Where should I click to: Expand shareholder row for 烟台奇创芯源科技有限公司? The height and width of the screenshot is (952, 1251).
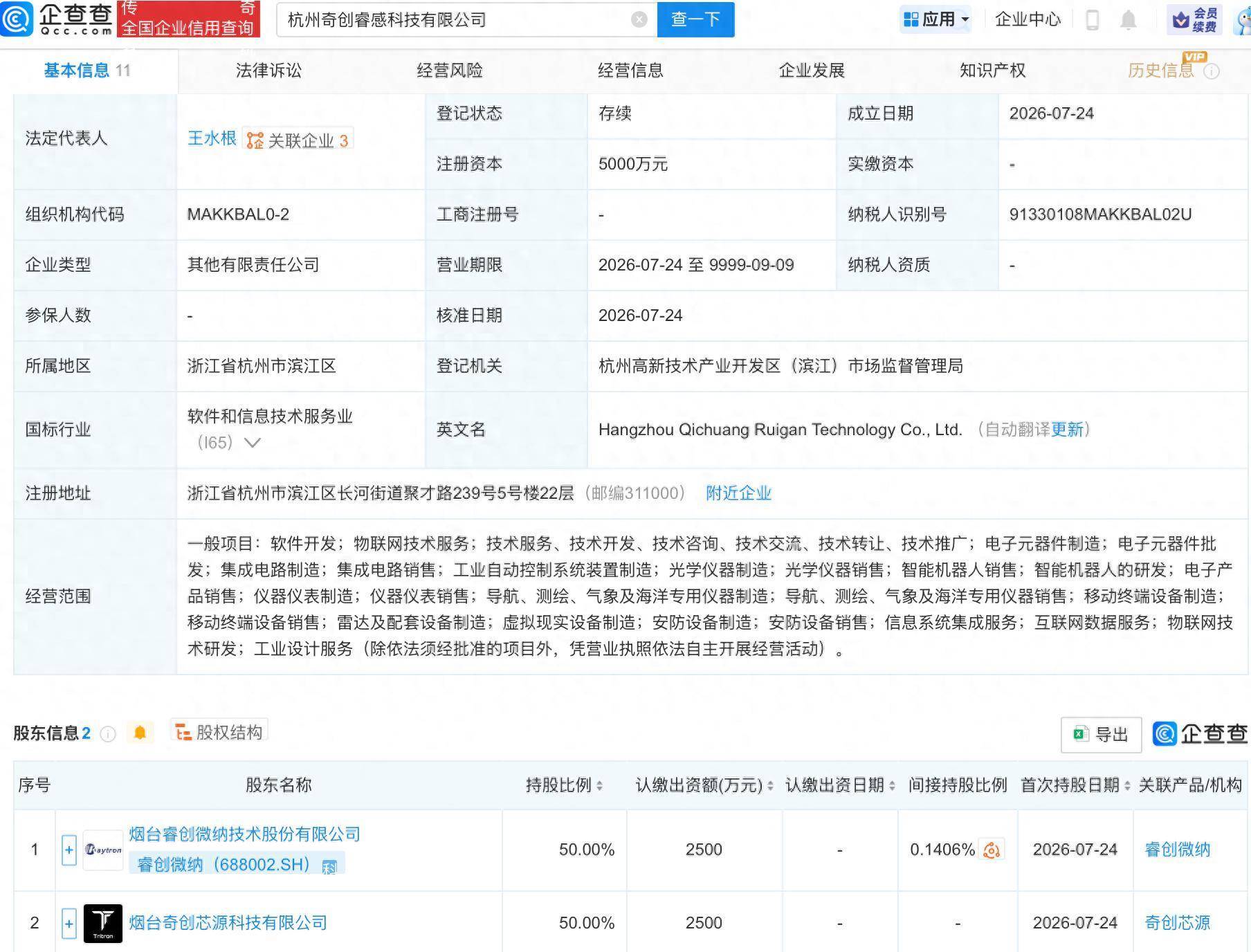(69, 923)
